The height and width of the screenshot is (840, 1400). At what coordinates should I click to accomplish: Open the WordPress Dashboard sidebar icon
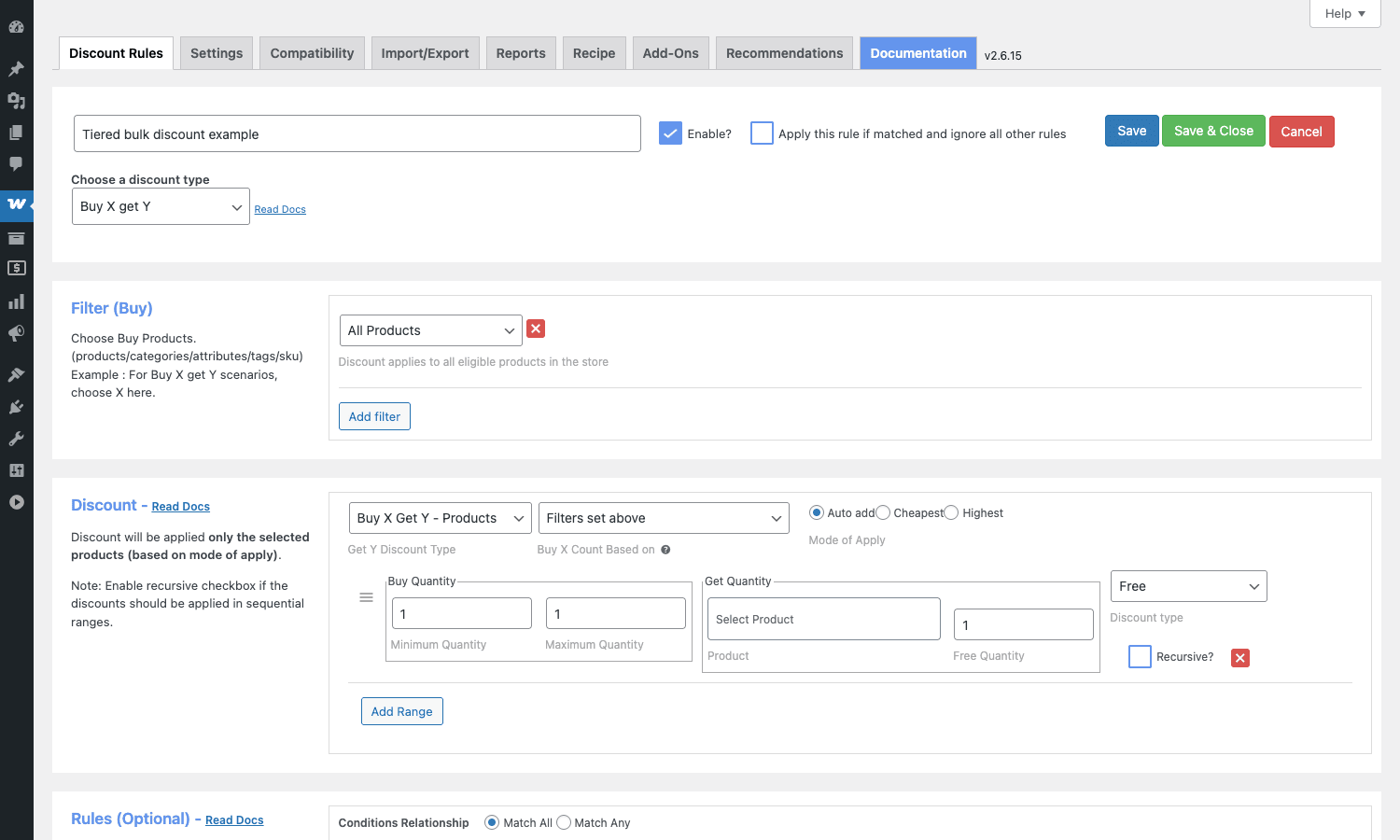click(16, 27)
